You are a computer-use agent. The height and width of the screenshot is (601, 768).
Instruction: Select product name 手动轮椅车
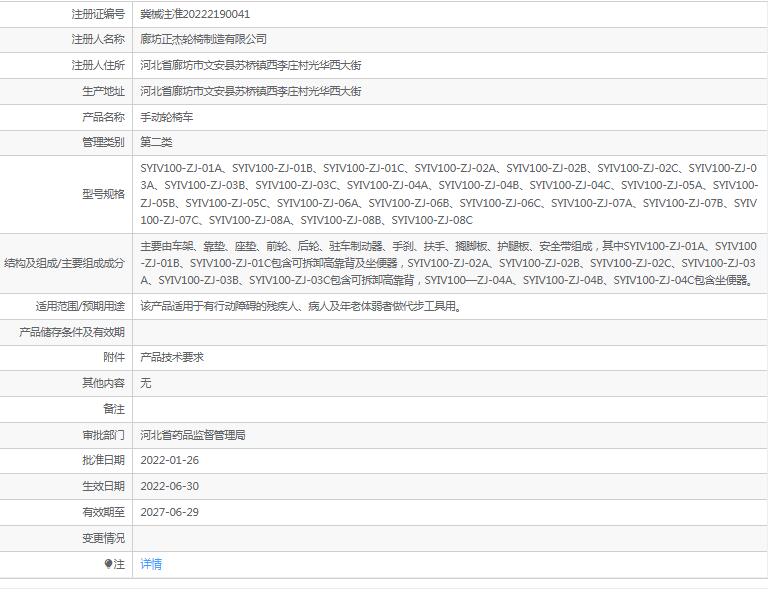(x=167, y=117)
